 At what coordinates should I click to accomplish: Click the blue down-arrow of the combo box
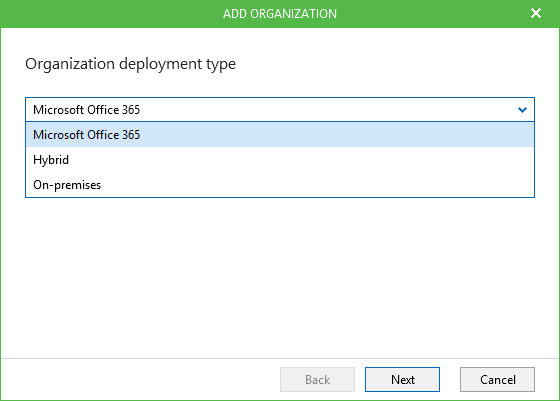click(x=522, y=110)
